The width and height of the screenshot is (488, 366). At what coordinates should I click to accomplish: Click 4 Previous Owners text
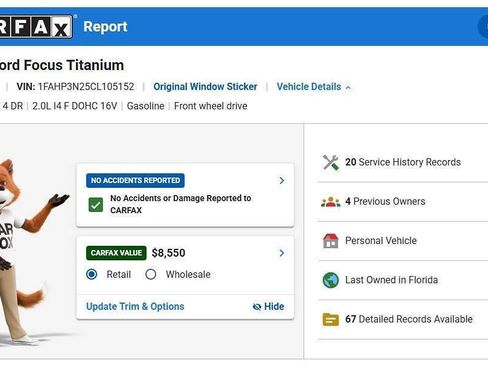click(385, 202)
